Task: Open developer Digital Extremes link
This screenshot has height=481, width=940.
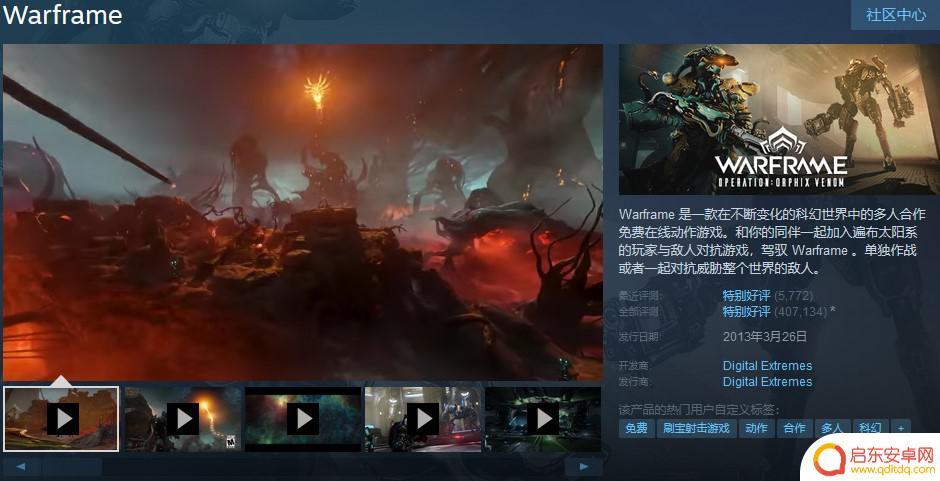Action: 767,365
